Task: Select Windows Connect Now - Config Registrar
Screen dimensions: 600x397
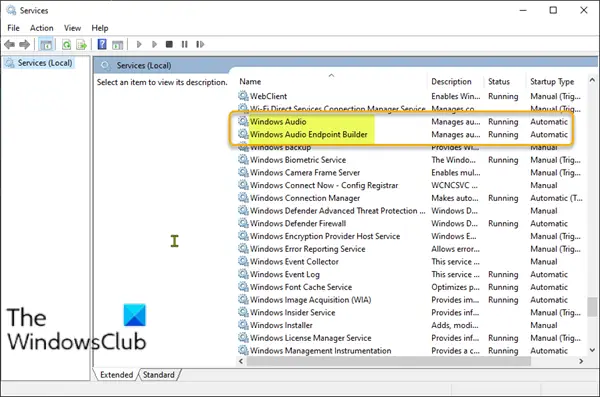Action: coord(411,185)
